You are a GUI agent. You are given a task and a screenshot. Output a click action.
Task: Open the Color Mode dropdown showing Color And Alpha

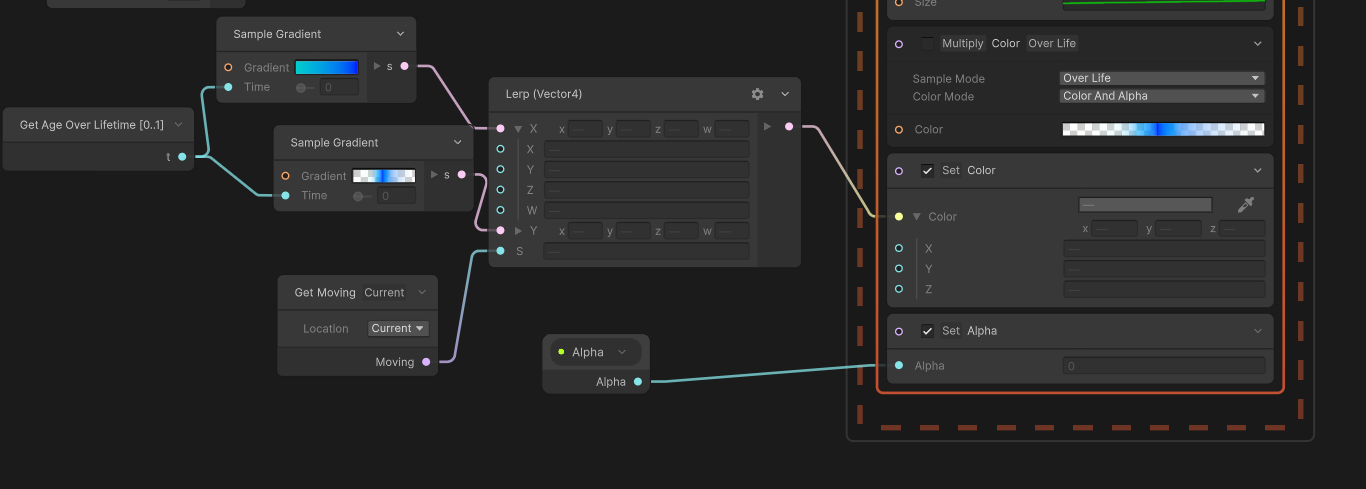point(1162,96)
